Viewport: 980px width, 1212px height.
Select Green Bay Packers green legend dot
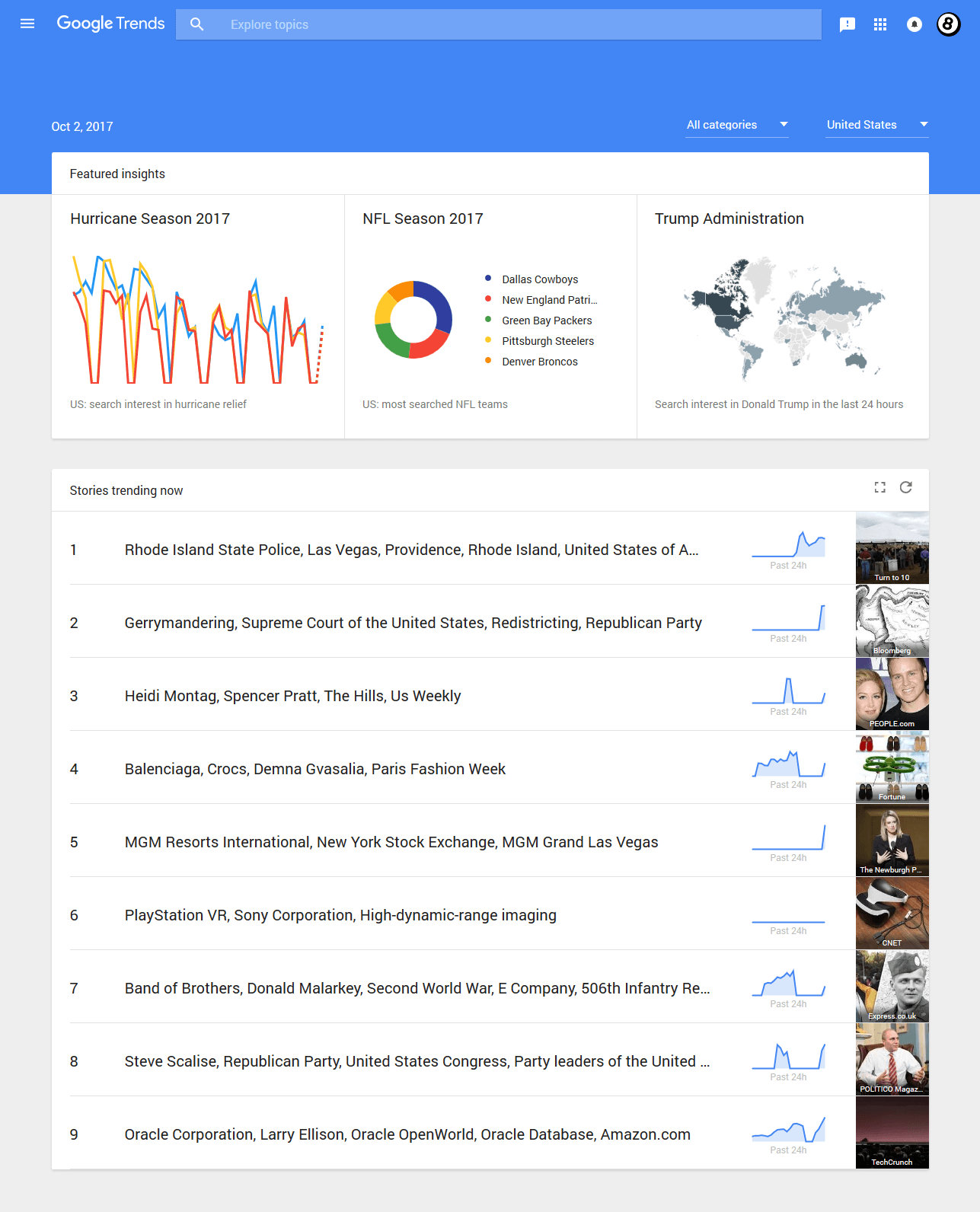coord(488,319)
